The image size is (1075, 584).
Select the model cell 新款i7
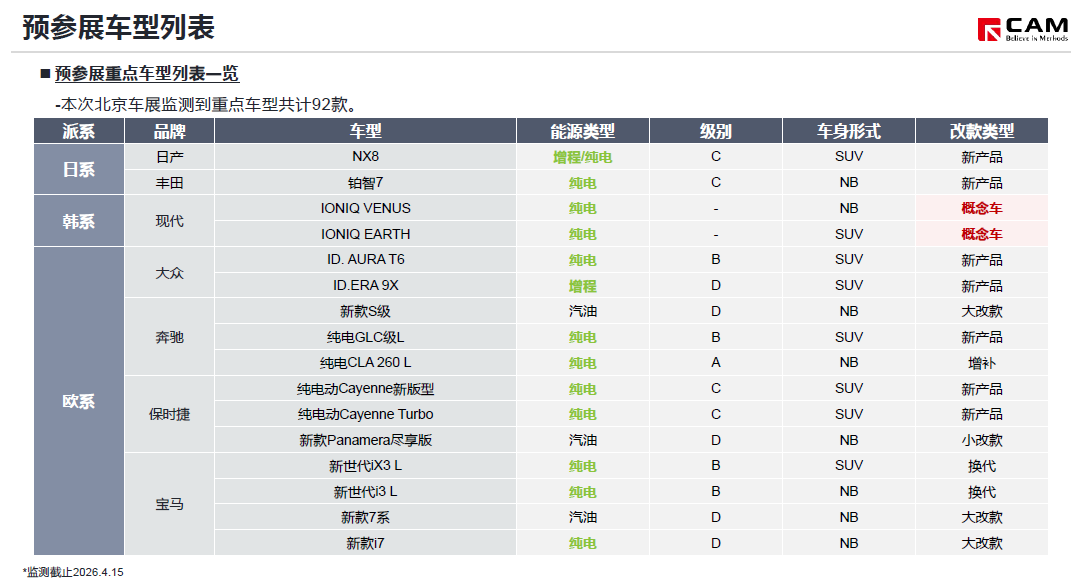click(365, 543)
